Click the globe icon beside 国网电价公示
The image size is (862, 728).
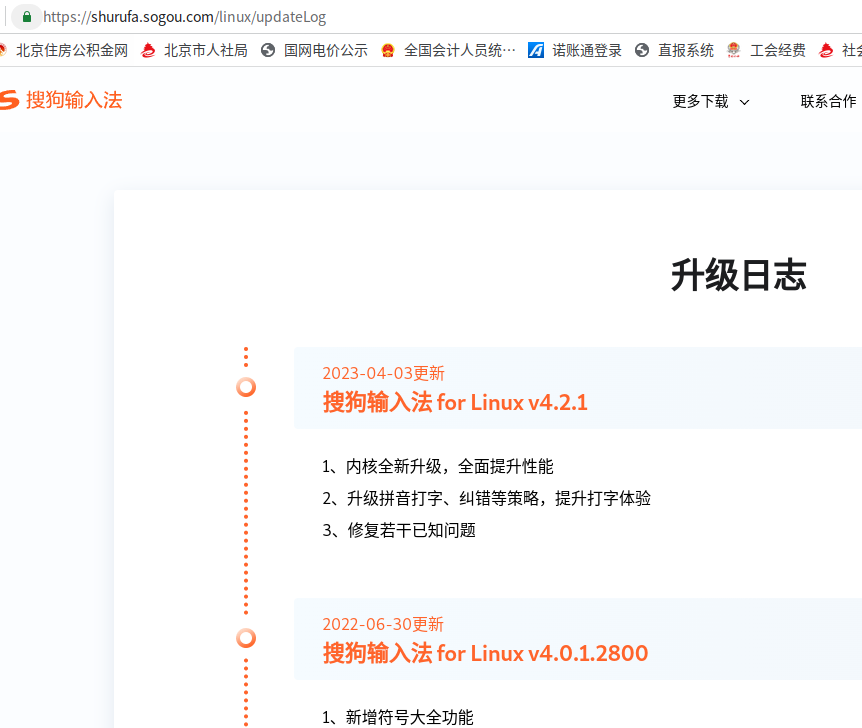(x=268, y=51)
